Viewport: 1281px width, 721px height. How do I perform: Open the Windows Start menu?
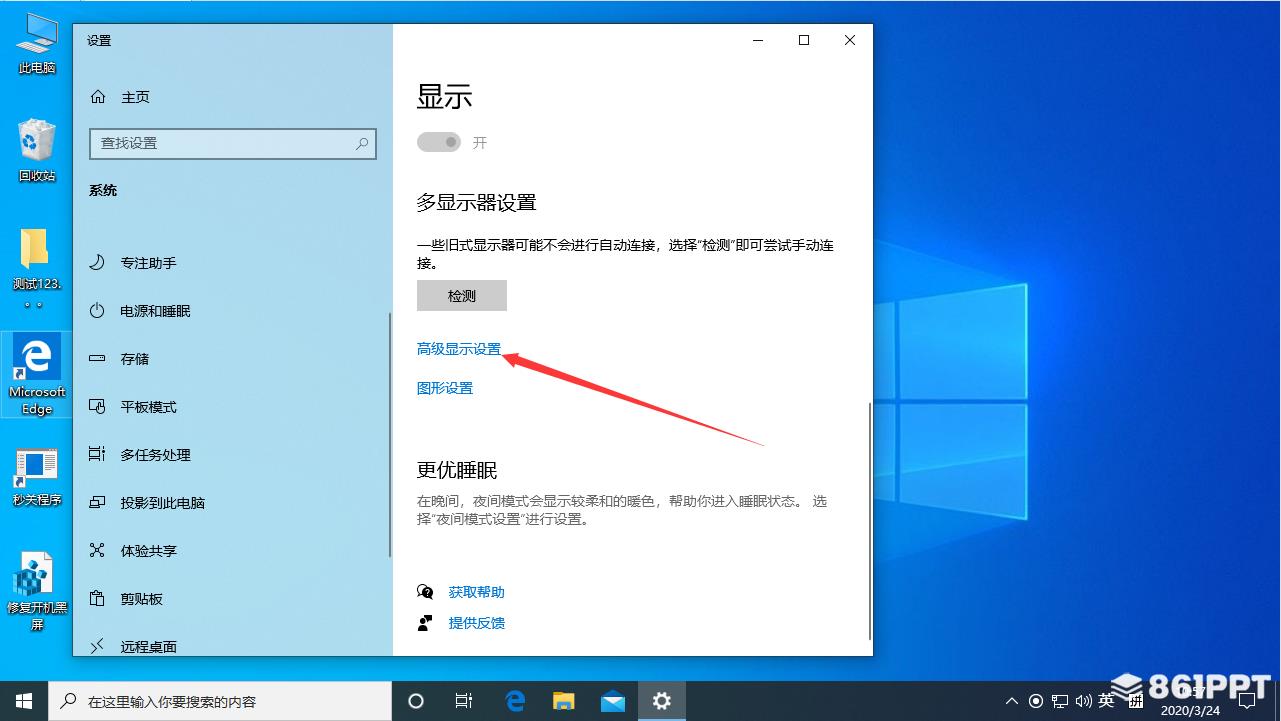pos(24,701)
